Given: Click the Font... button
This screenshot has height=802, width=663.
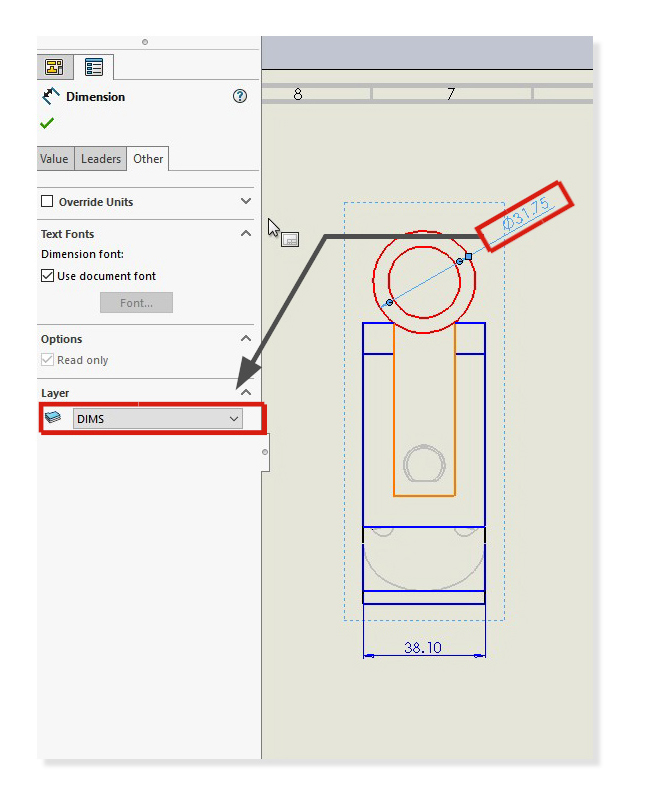Looking at the screenshot, I should coord(136,303).
